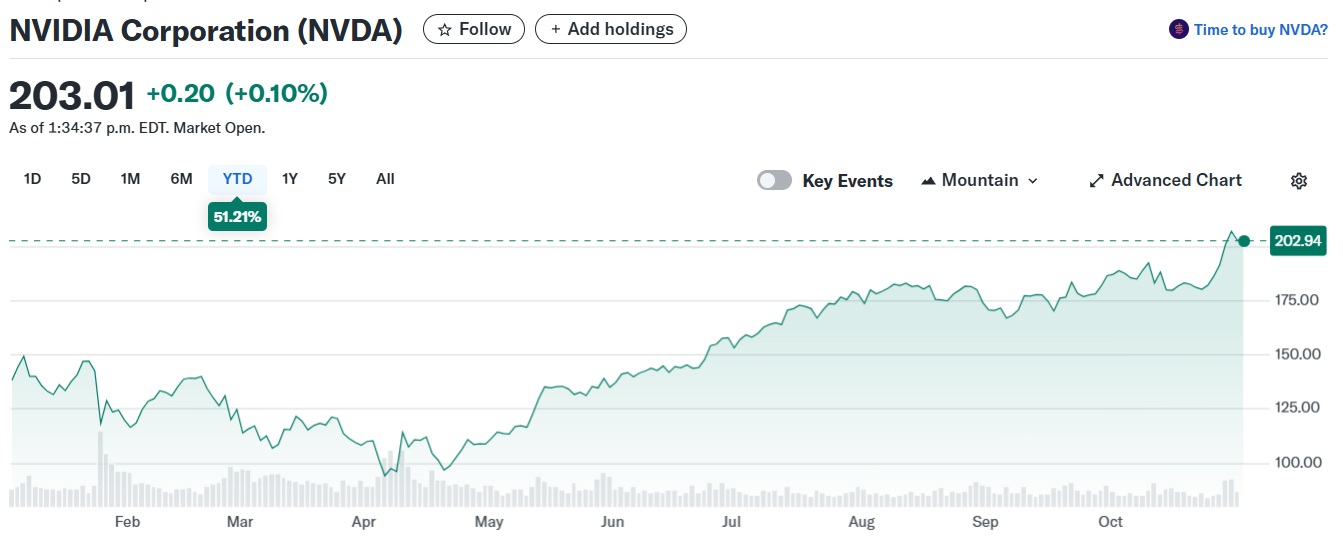Screen dimensions: 1343x545
Task: Click the 202.94 price label on chart
Action: coord(1298,241)
